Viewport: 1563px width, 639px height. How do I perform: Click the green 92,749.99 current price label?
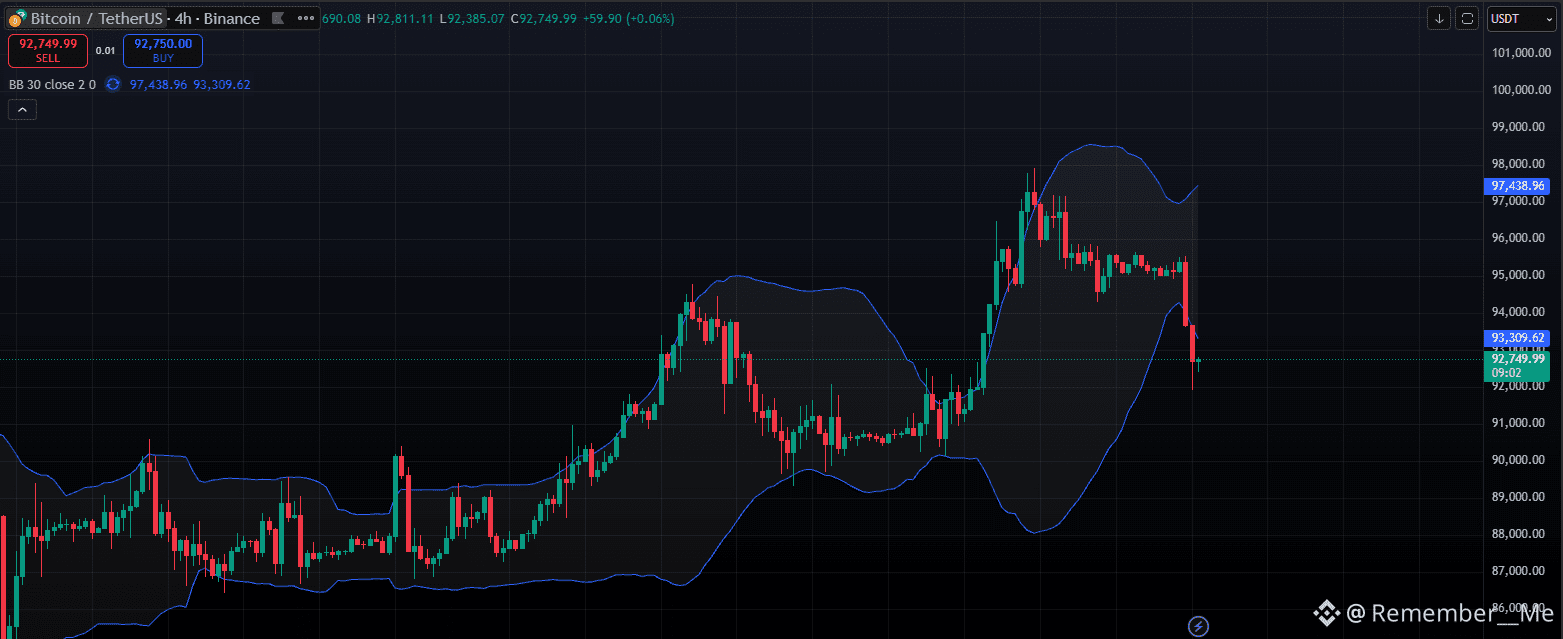1518,365
